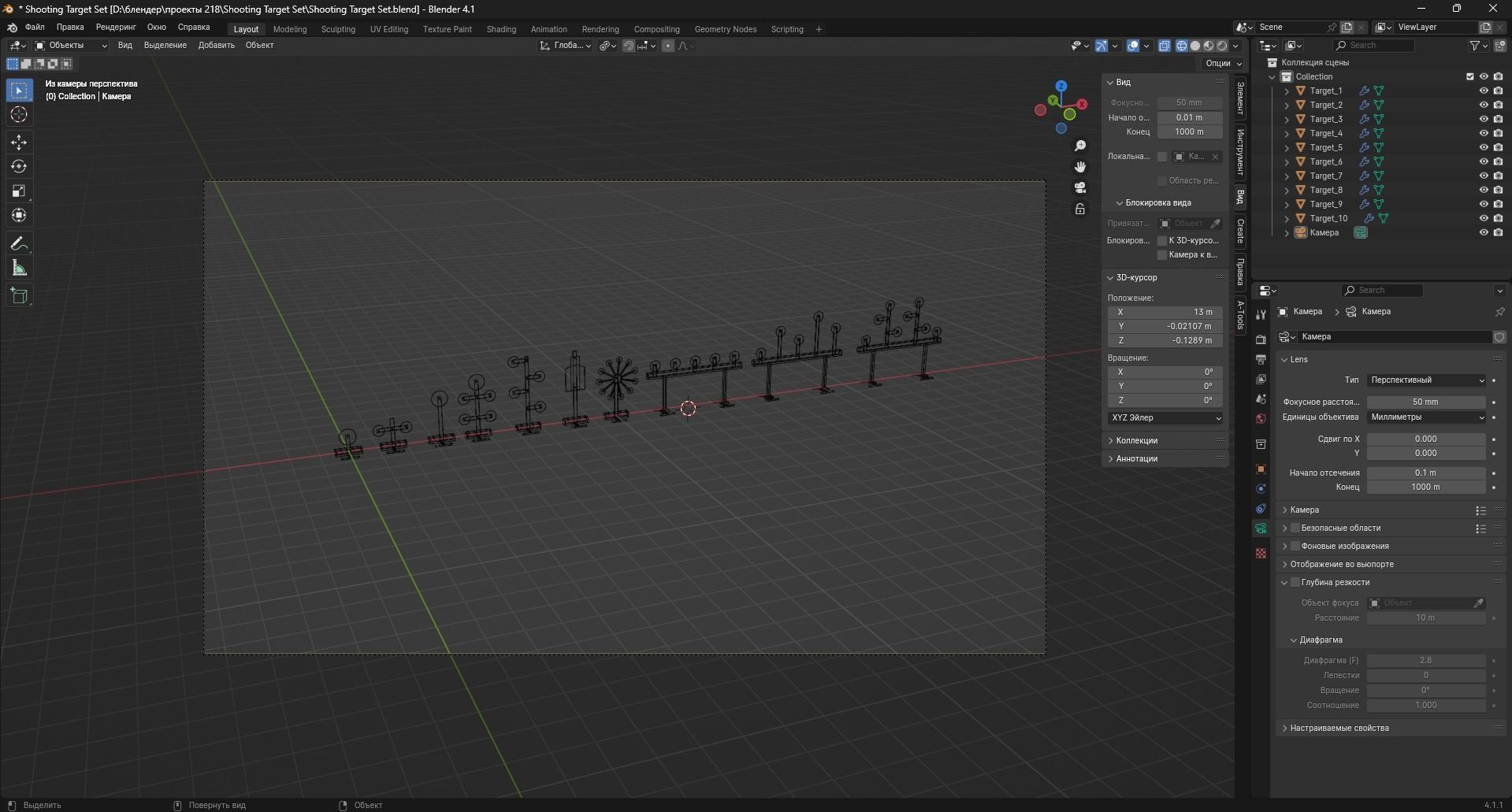Open Object Constraints properties tab
Image resolution: width=1512 pixels, height=812 pixels.
pos(1261,509)
